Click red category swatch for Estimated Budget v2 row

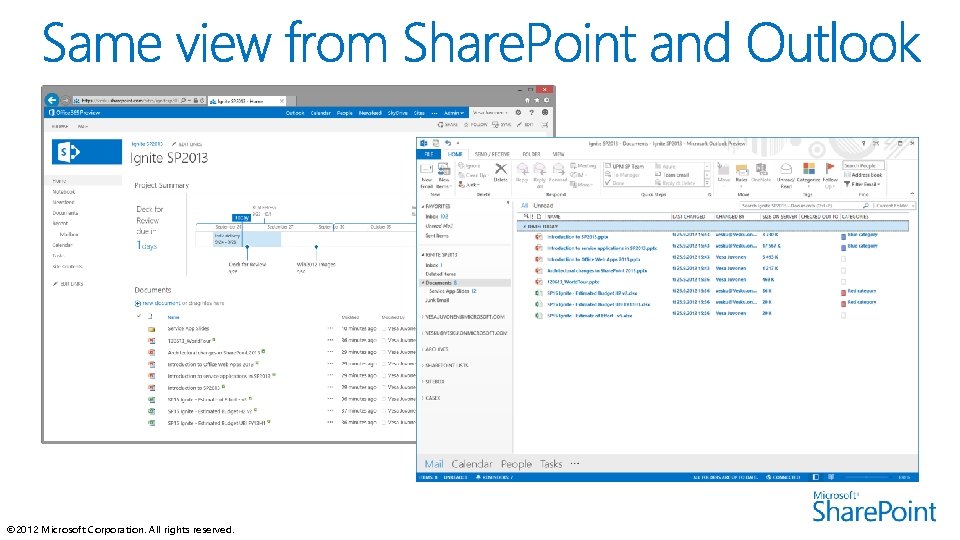point(843,293)
